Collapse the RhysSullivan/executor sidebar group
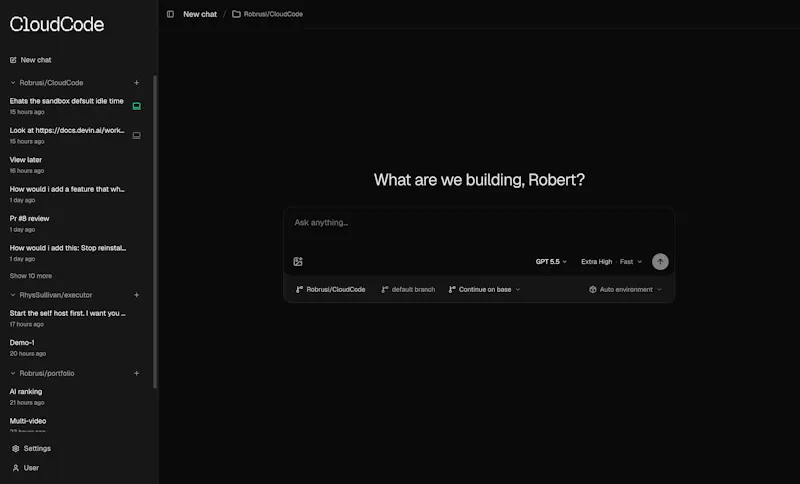Image resolution: width=800 pixels, height=484 pixels. click(x=13, y=295)
